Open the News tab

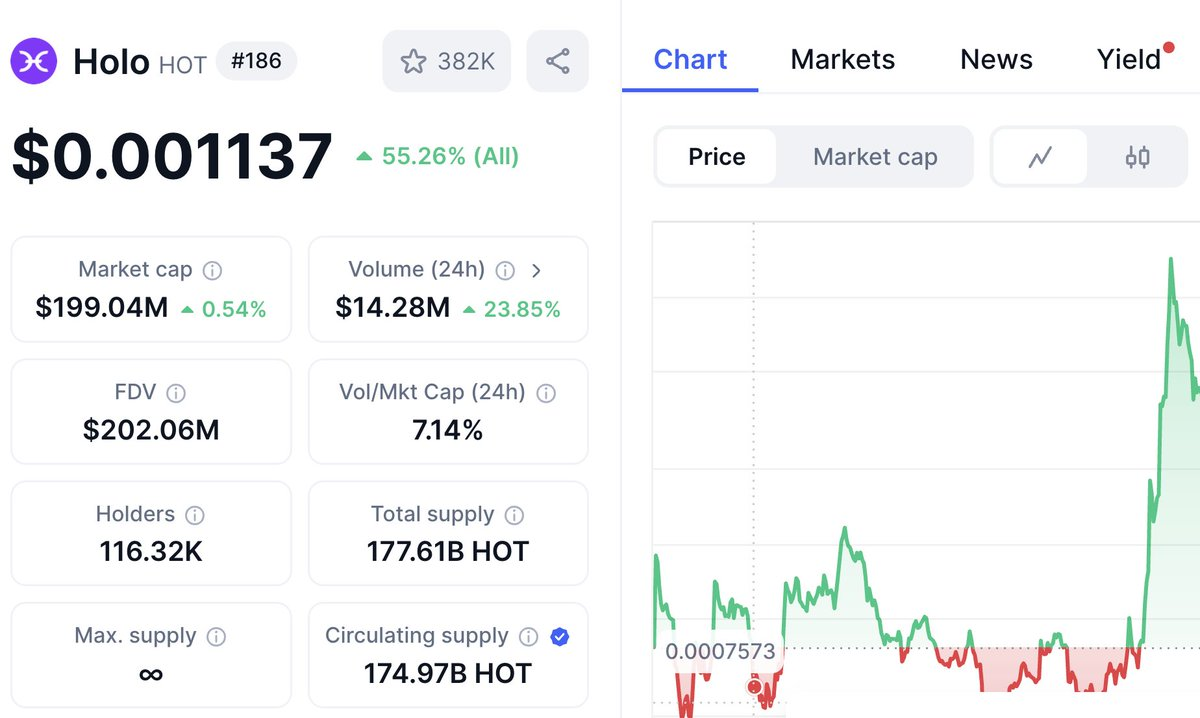(996, 60)
